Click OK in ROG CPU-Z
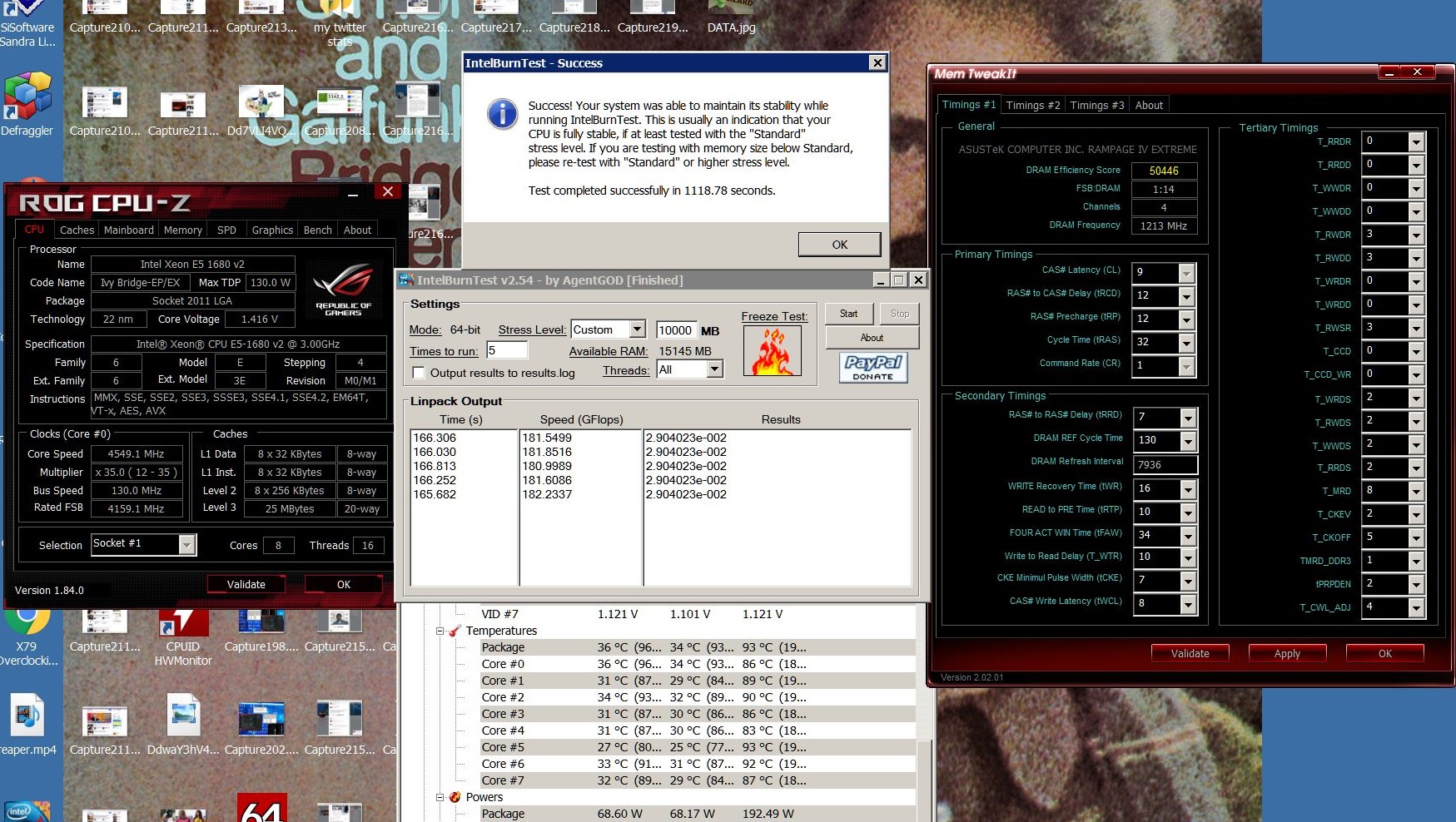This screenshot has width=1456, height=822. [343, 584]
